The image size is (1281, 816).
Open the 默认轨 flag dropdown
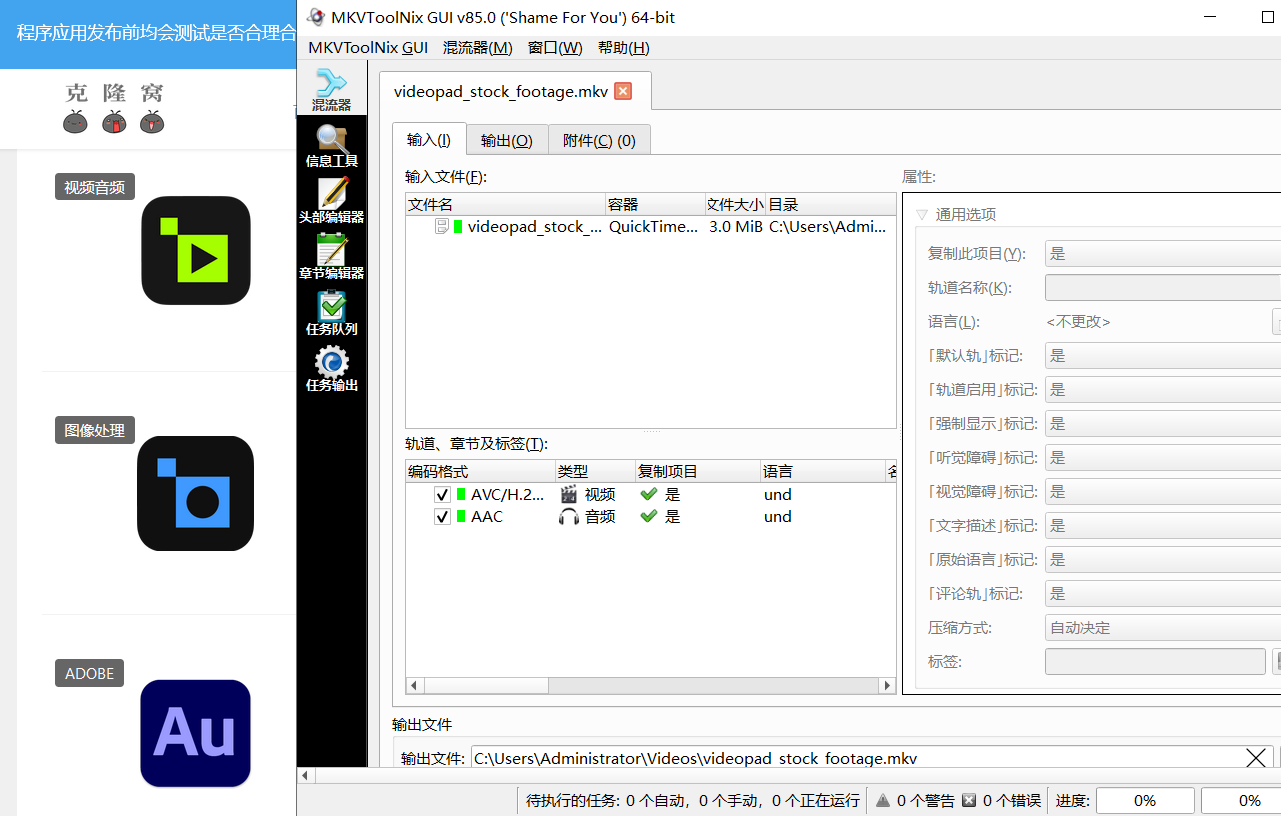[1162, 356]
